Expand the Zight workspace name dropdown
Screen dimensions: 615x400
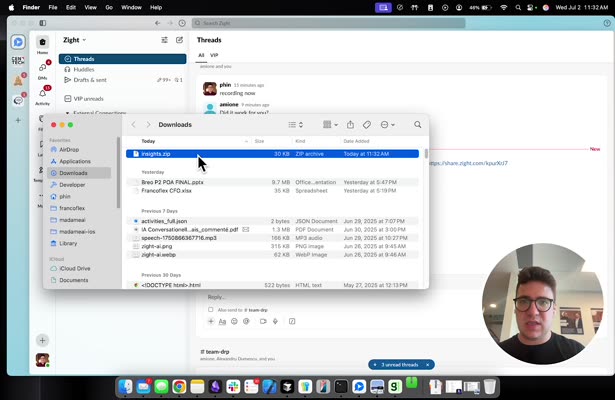pyautogui.click(x=75, y=40)
